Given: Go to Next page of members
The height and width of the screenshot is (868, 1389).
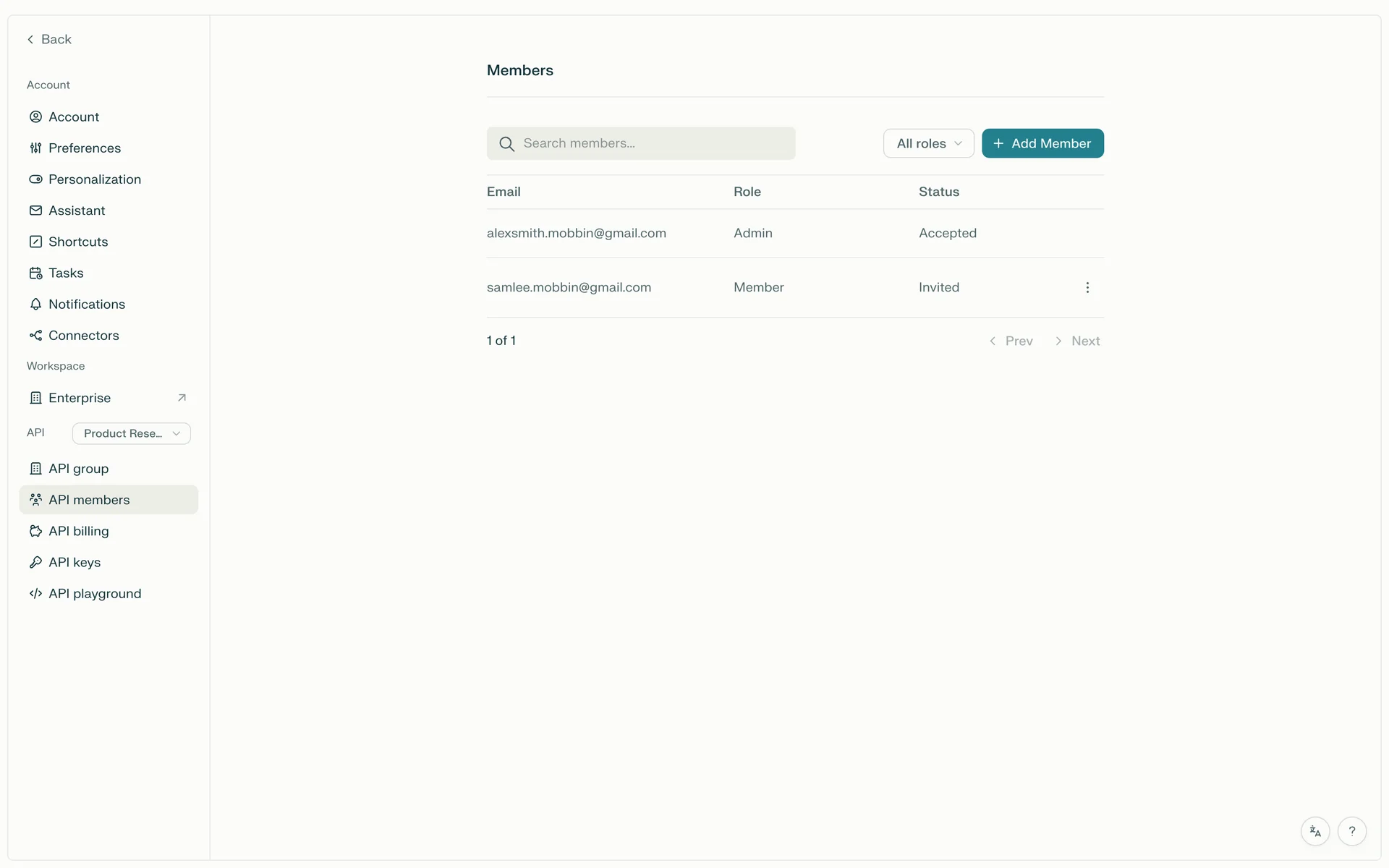Looking at the screenshot, I should pyautogui.click(x=1078, y=341).
